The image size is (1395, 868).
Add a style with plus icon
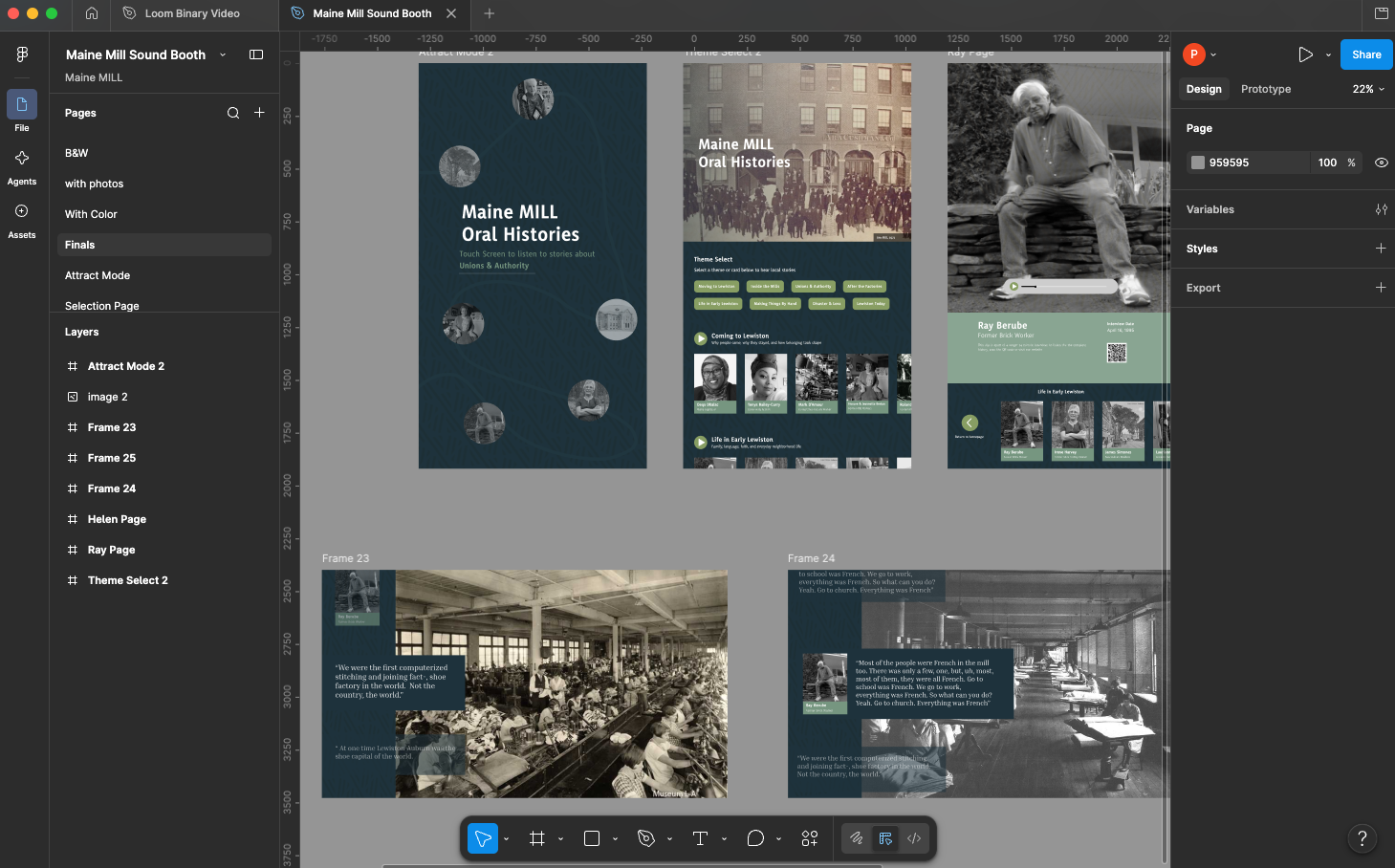tap(1381, 249)
